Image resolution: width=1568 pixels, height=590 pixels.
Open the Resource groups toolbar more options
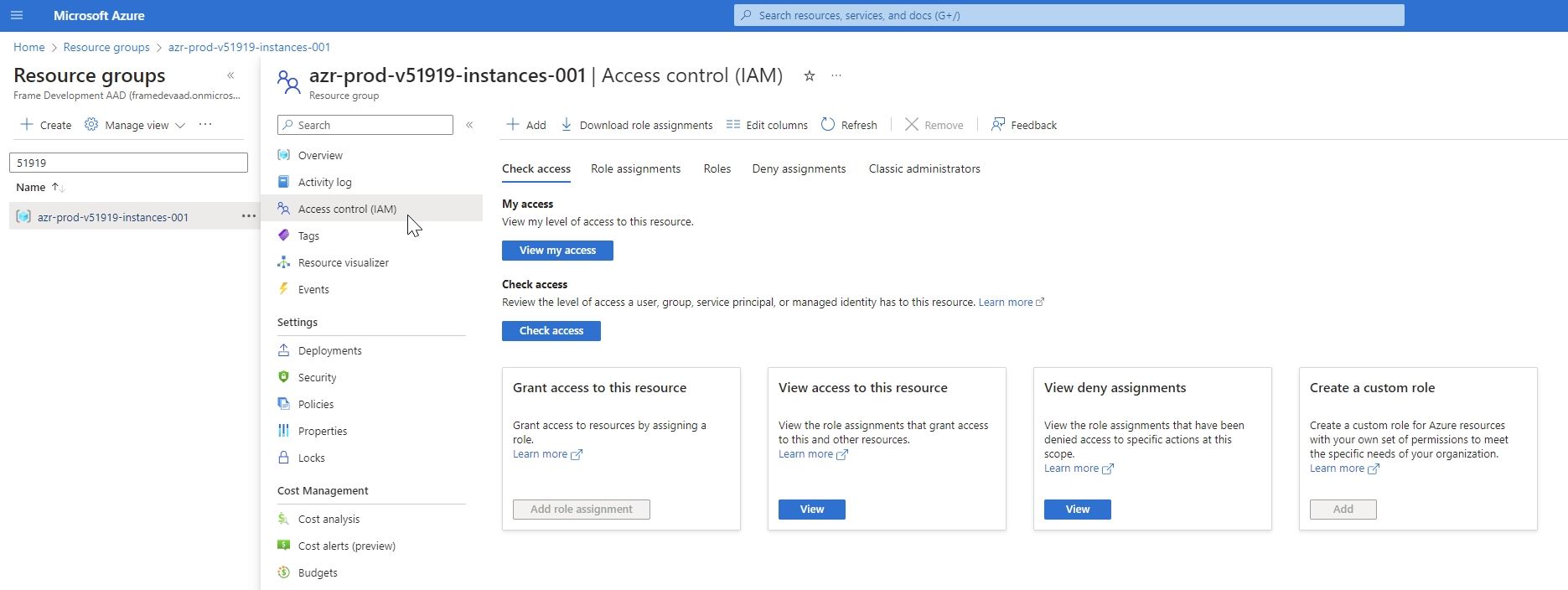[x=205, y=124]
